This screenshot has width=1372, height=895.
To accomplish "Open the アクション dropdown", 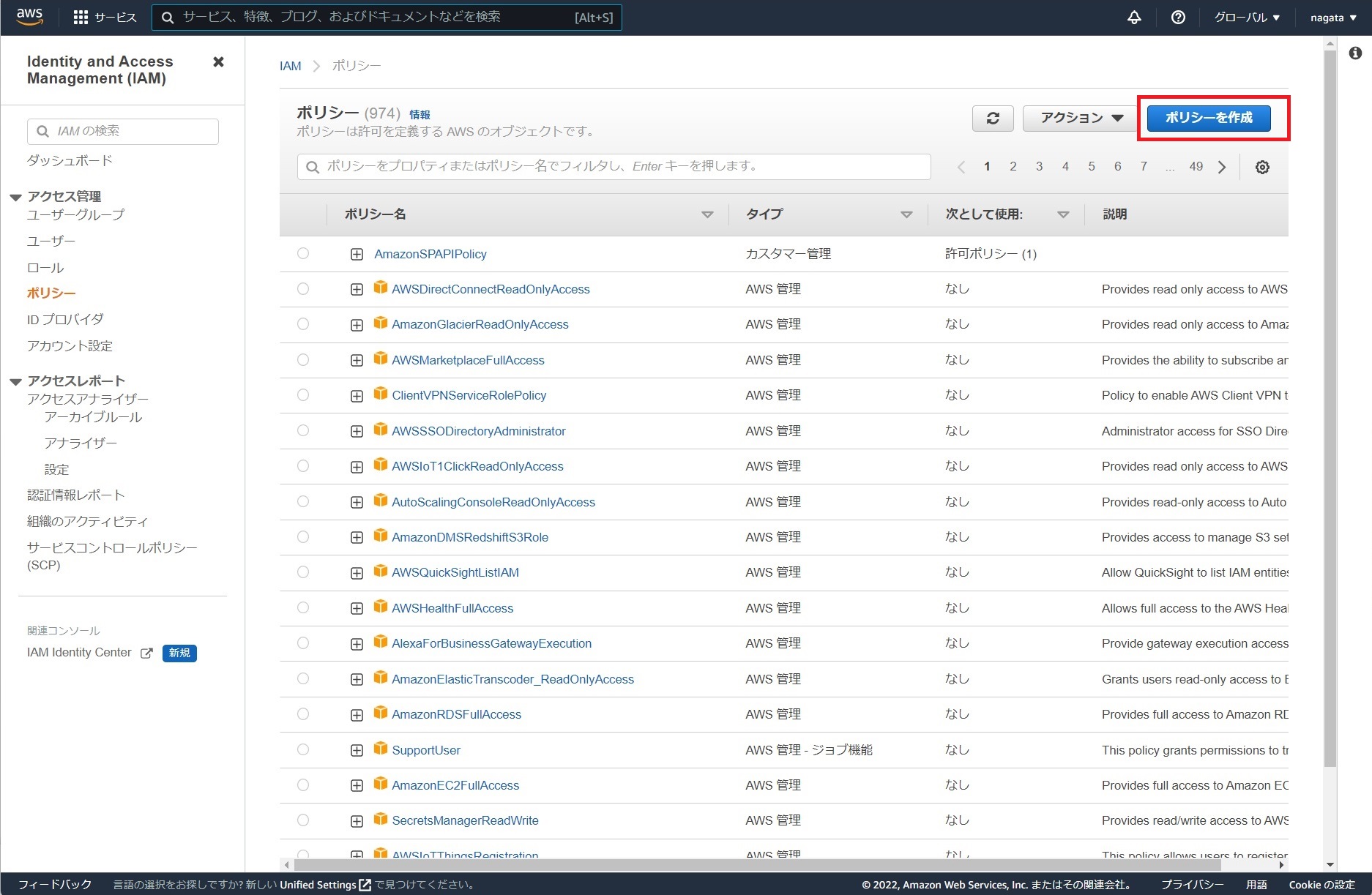I will point(1077,118).
